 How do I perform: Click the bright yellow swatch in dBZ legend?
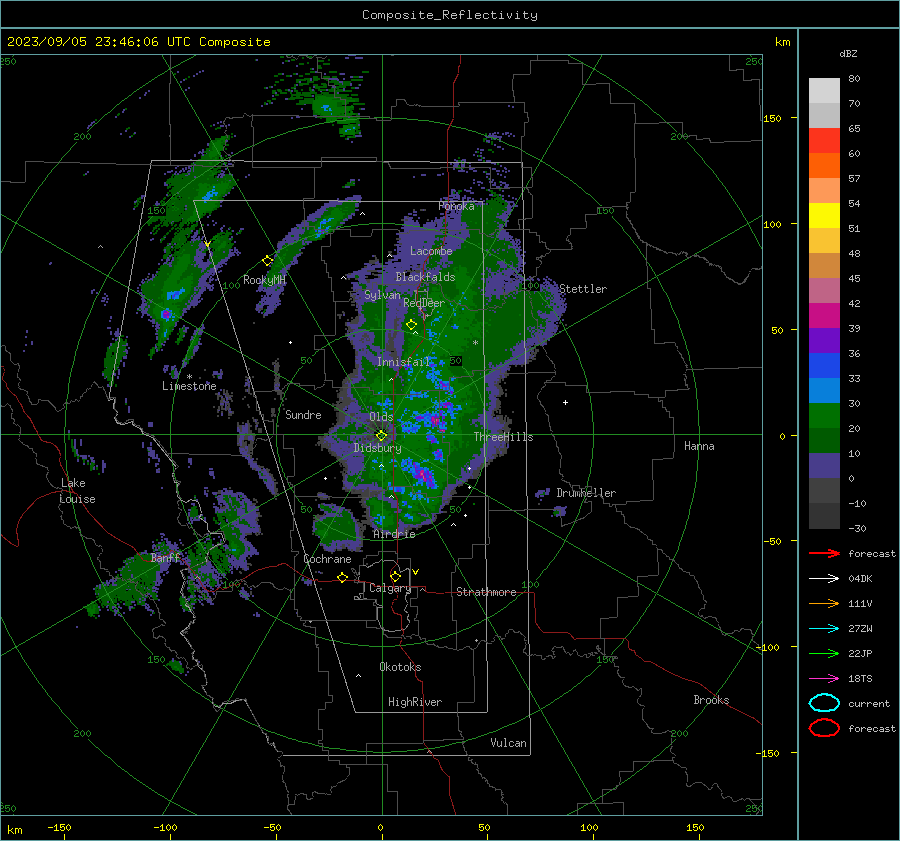click(x=824, y=216)
